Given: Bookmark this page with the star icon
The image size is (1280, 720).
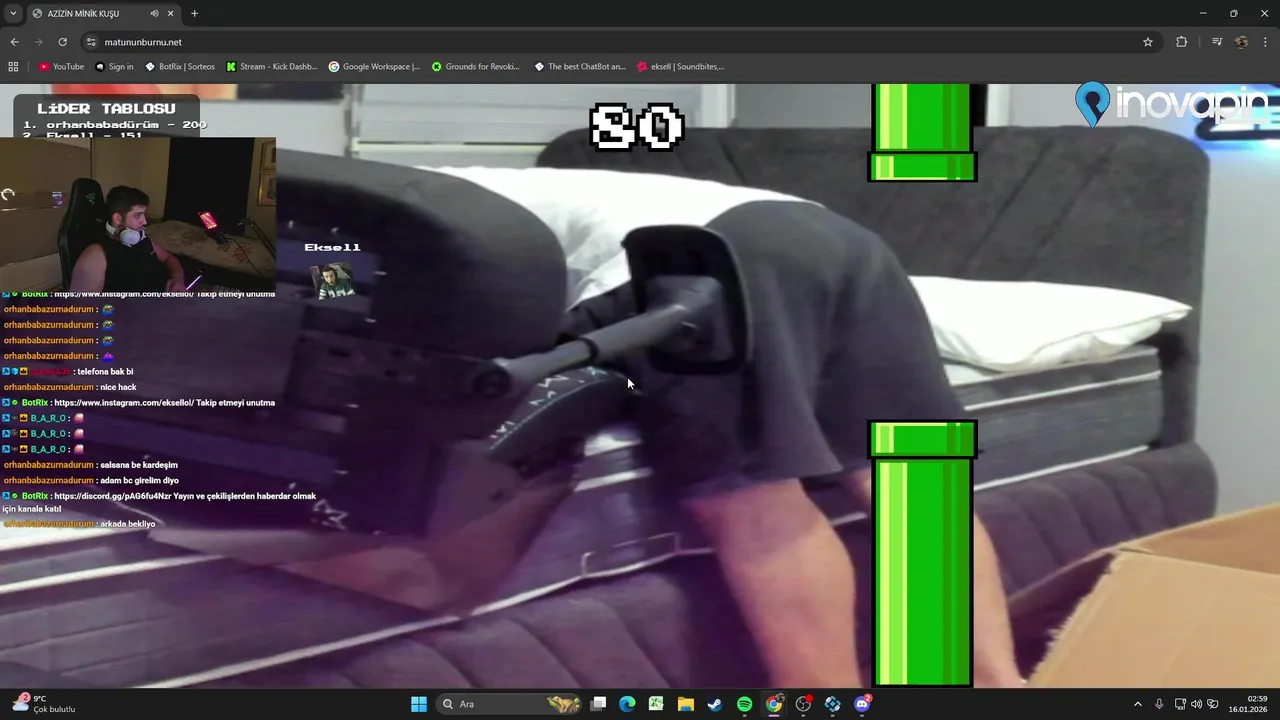Looking at the screenshot, I should pyautogui.click(x=1148, y=42).
